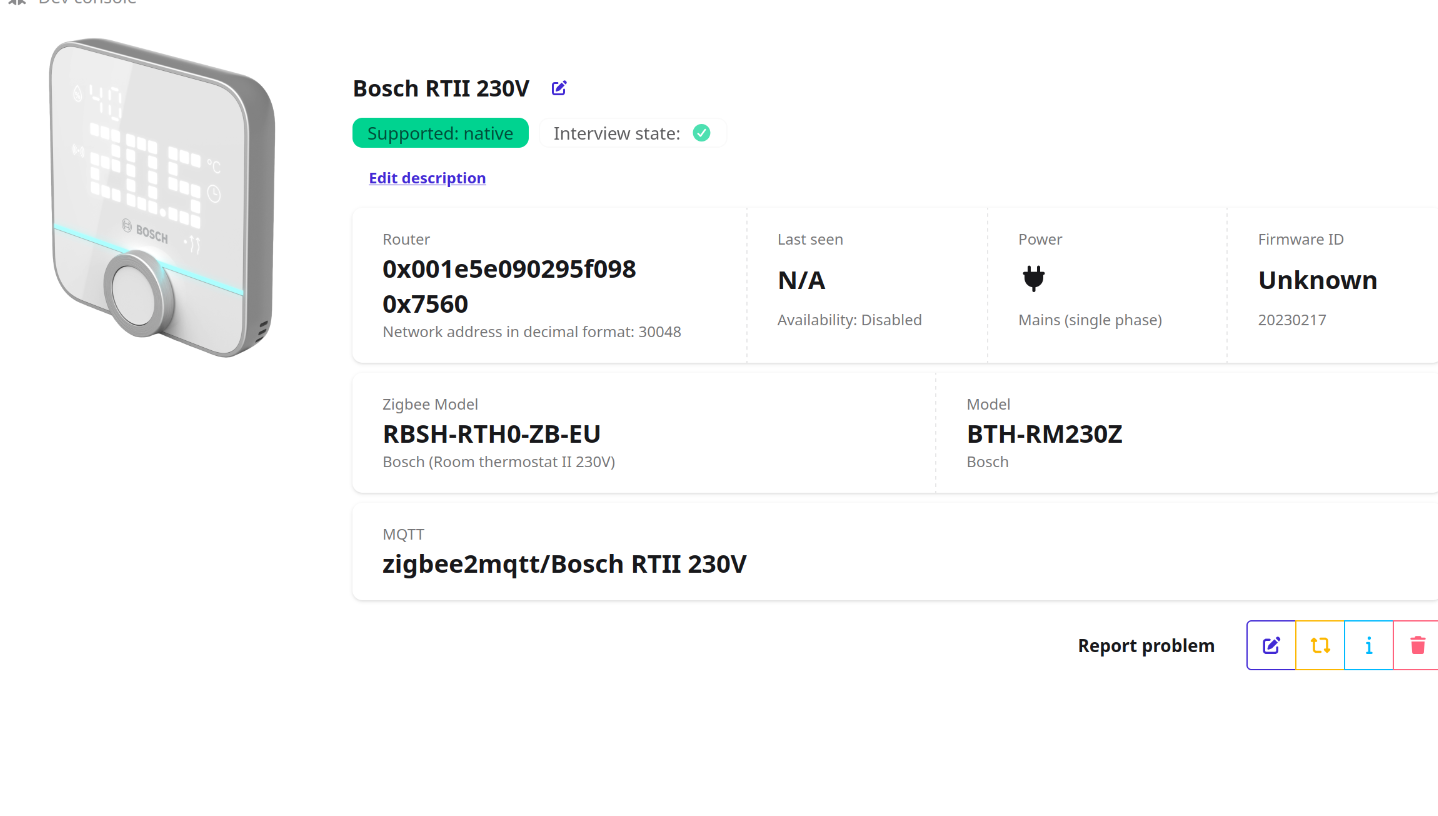Reconfigure the device using the yellow arrows icon
The width and height of the screenshot is (1438, 816).
(1320, 646)
